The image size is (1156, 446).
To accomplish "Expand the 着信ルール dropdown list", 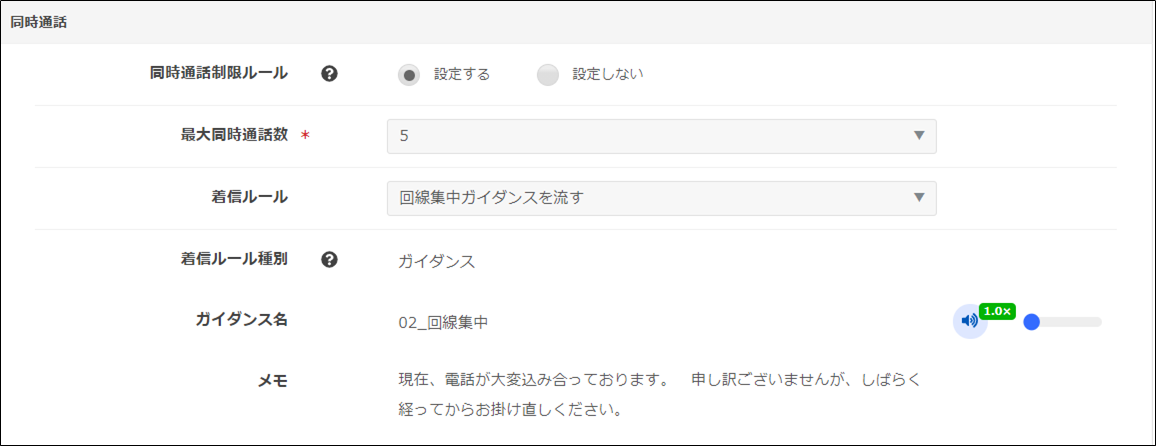I will coord(660,198).
